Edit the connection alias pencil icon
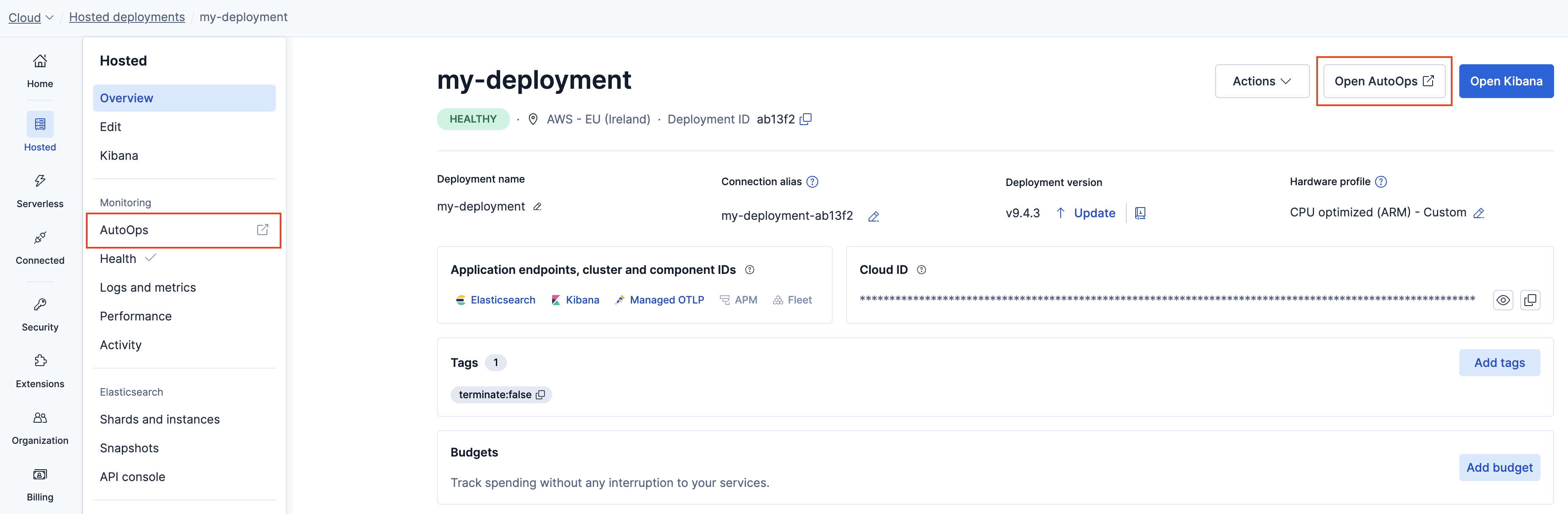The height and width of the screenshot is (514, 1568). pyautogui.click(x=873, y=216)
